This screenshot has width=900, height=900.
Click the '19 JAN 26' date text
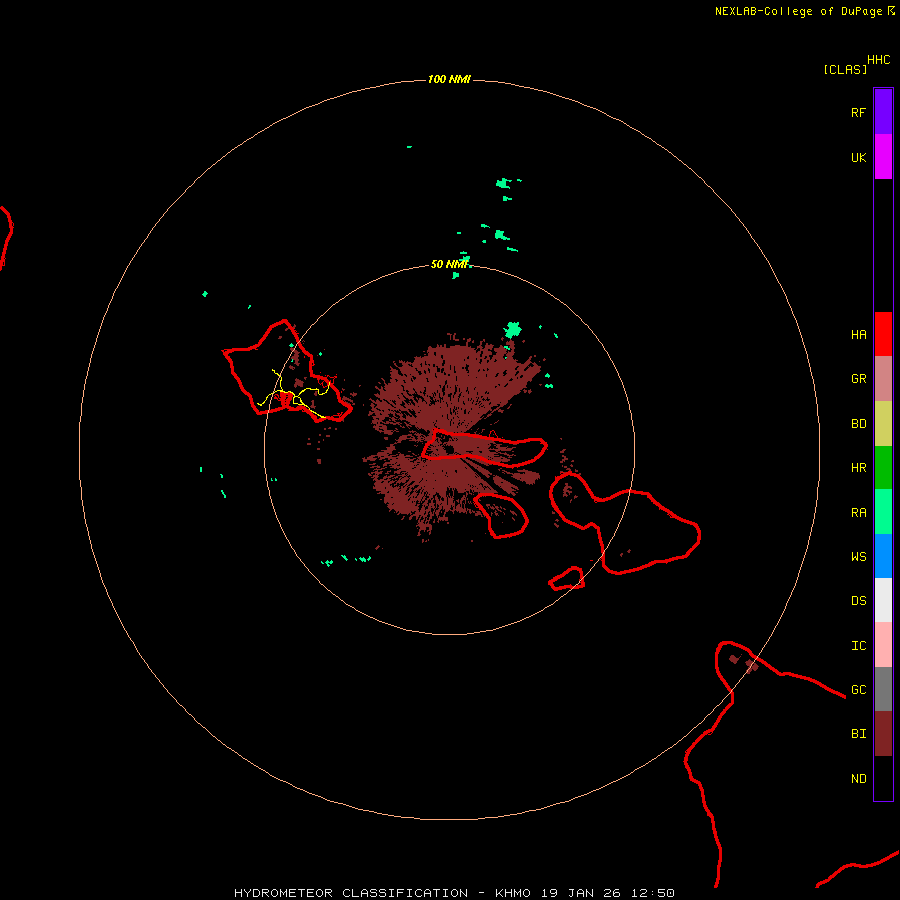pos(581,893)
